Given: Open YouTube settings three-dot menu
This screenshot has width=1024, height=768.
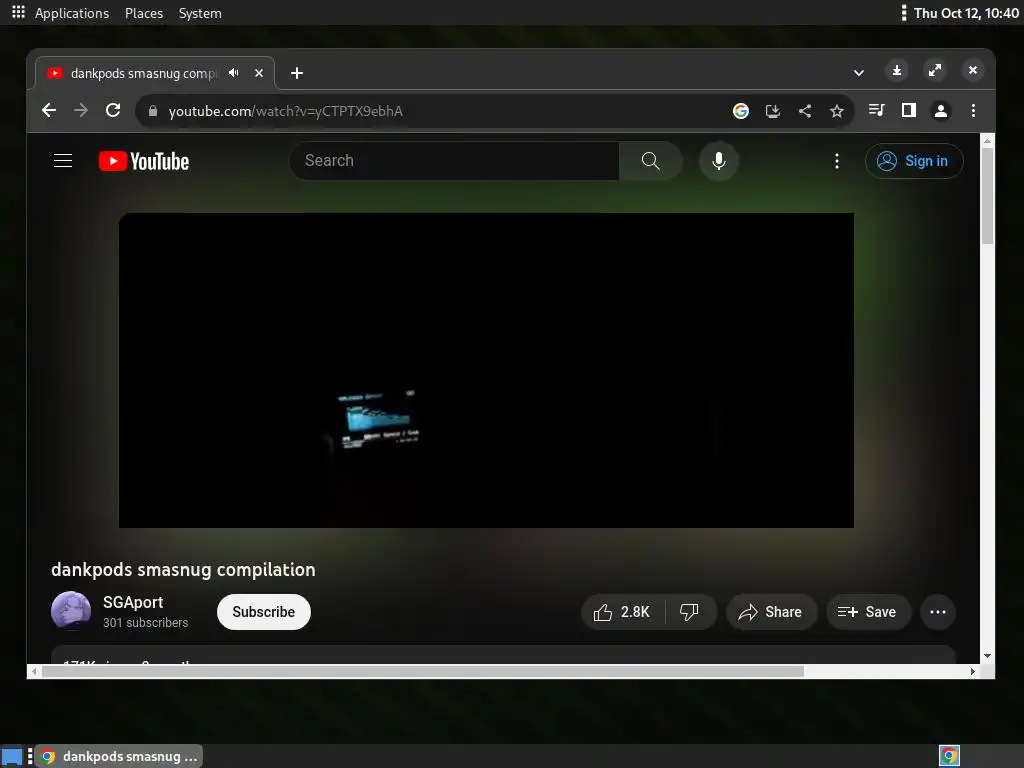Looking at the screenshot, I should [837, 161].
